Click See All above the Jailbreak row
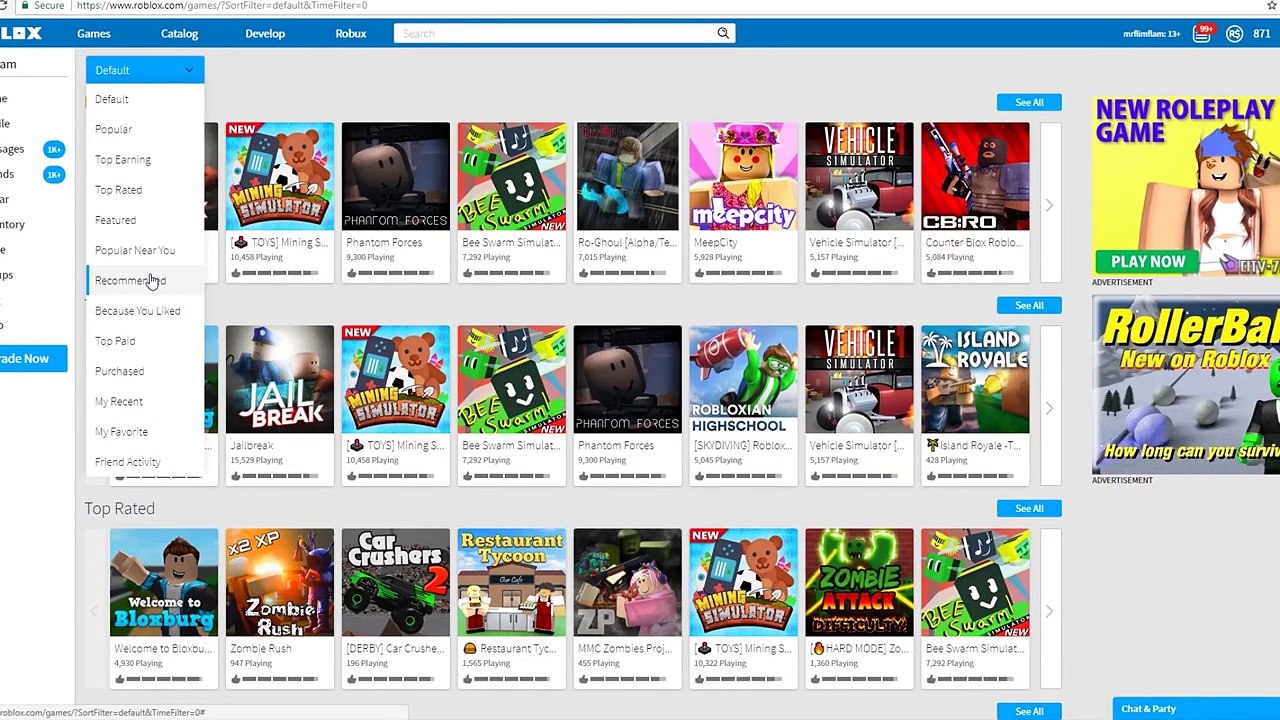This screenshot has width=1280, height=720. (1029, 305)
